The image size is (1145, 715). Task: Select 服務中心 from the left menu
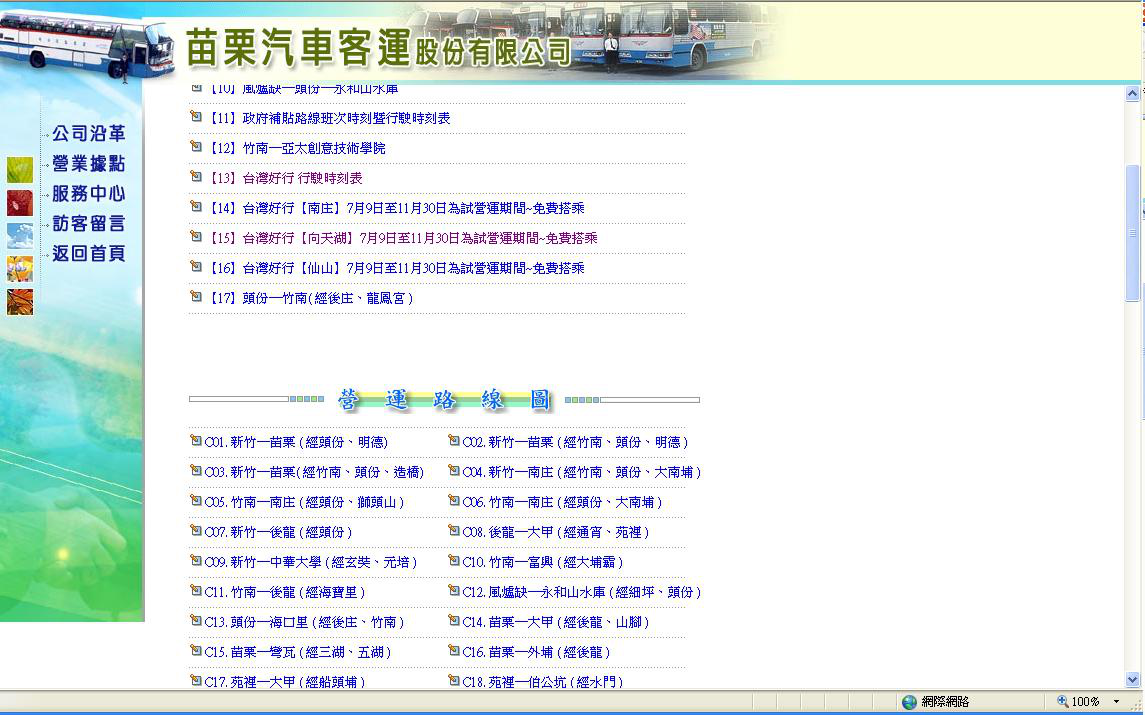point(88,194)
